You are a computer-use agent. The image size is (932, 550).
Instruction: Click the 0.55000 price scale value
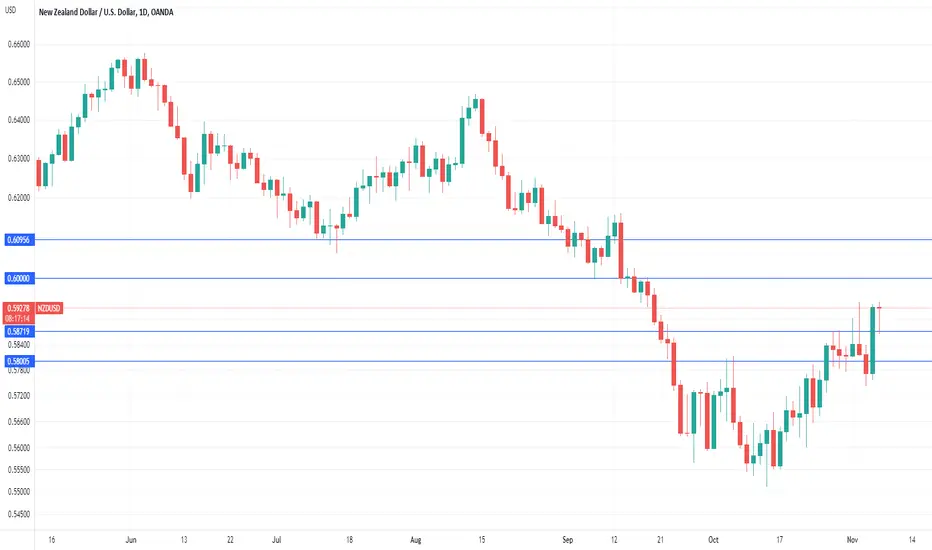click(x=19, y=492)
